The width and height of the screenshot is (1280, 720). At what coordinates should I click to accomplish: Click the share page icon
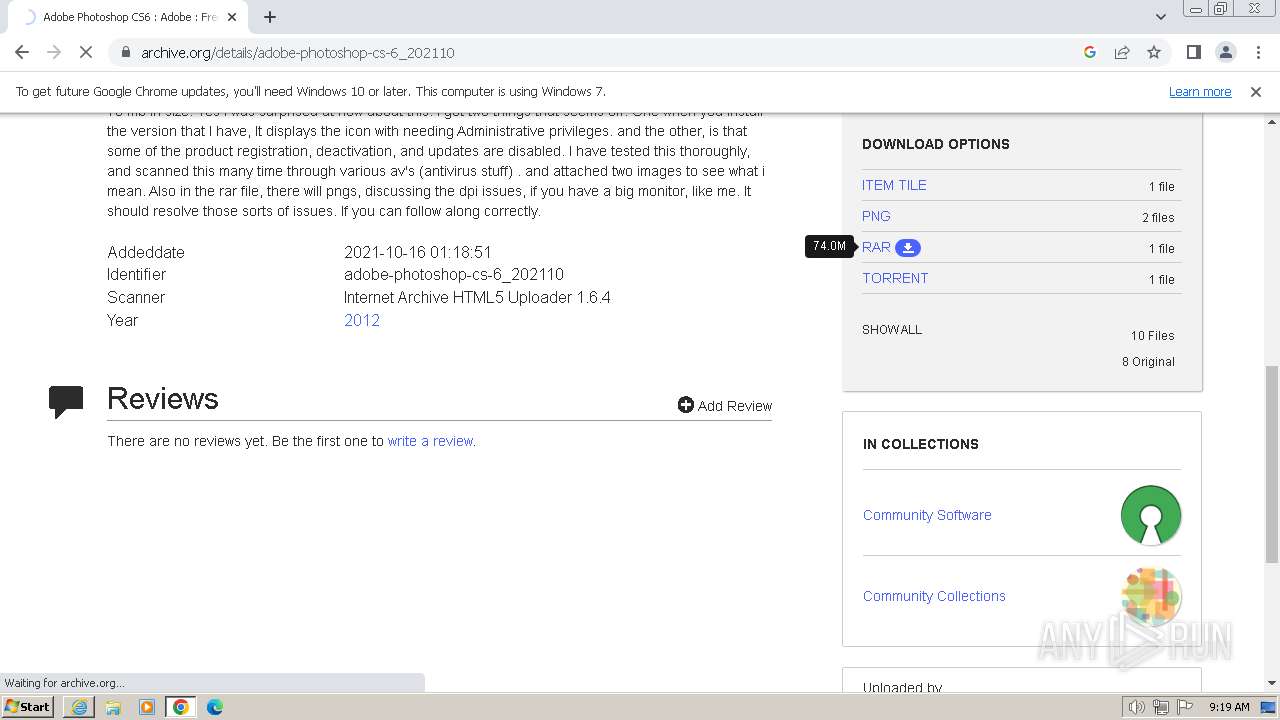pyautogui.click(x=1122, y=52)
